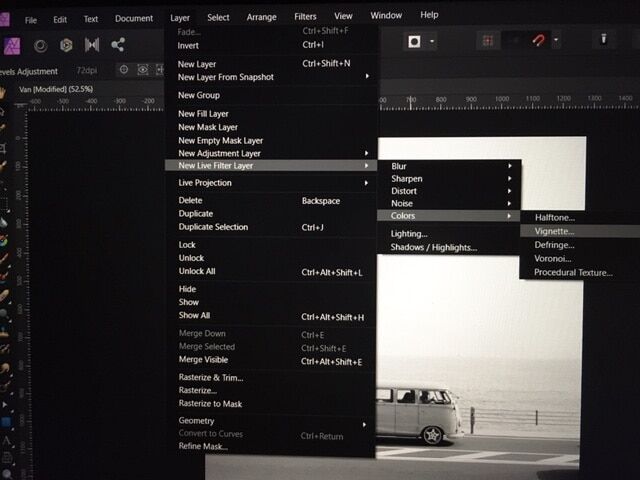Click the Export Persona share icon
The image size is (640, 480).
tap(118, 44)
